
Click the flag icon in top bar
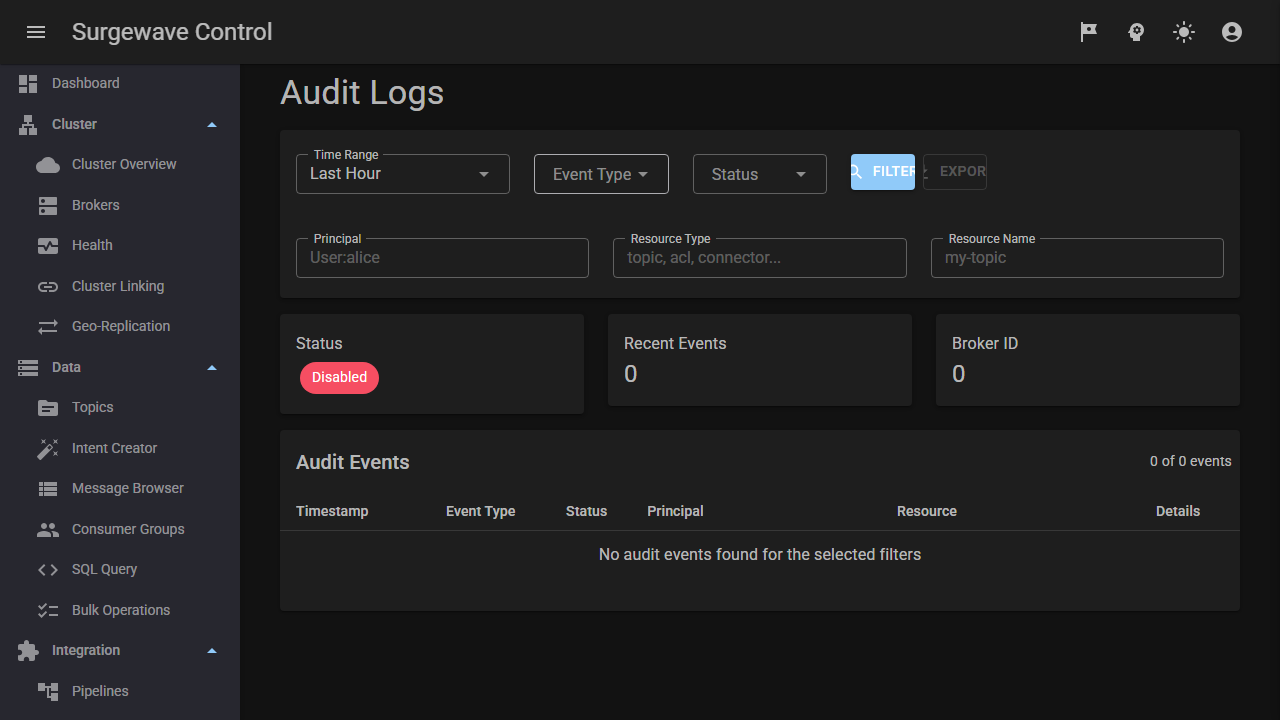click(1088, 32)
